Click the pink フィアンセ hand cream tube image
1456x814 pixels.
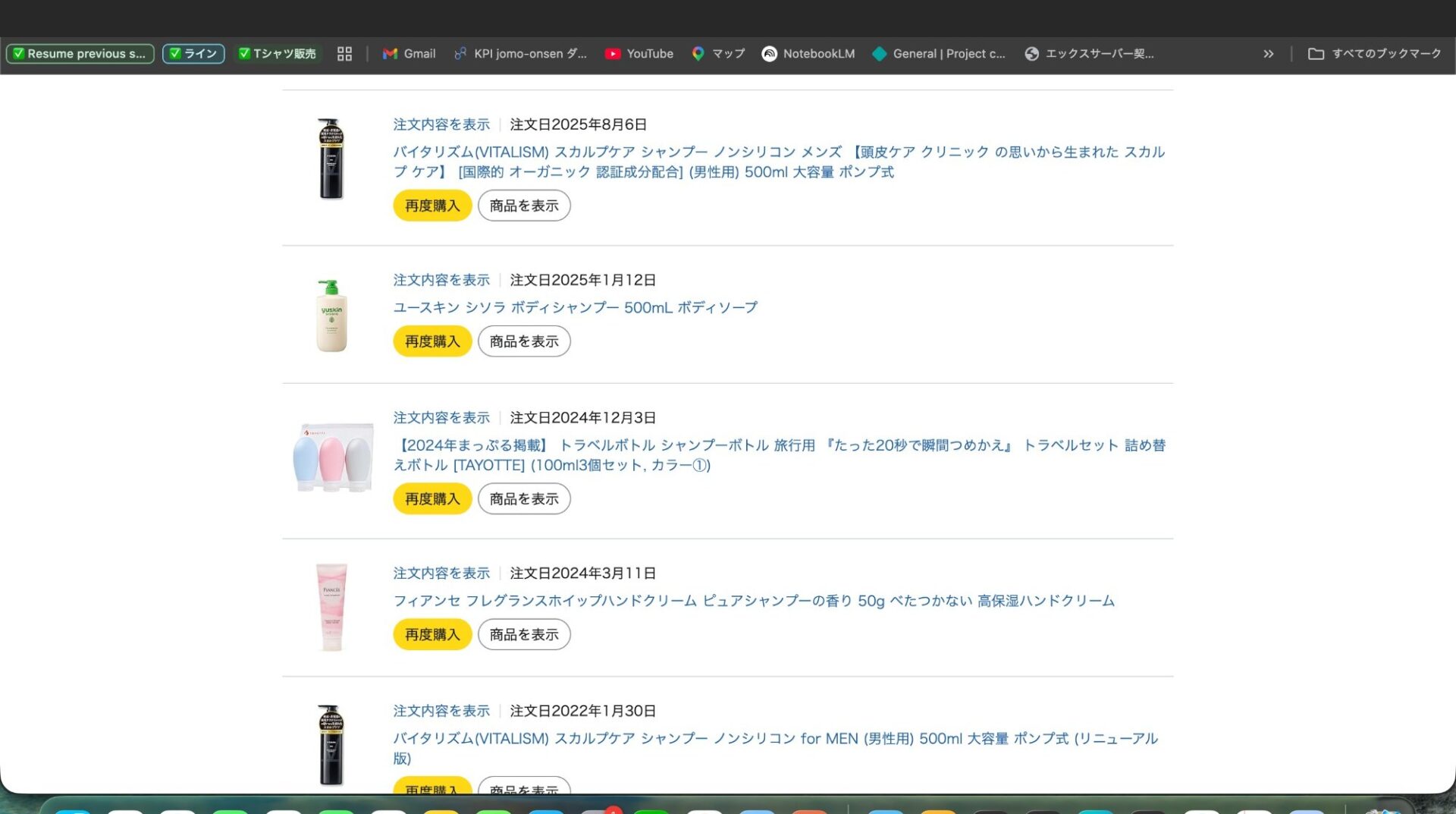[x=331, y=608]
